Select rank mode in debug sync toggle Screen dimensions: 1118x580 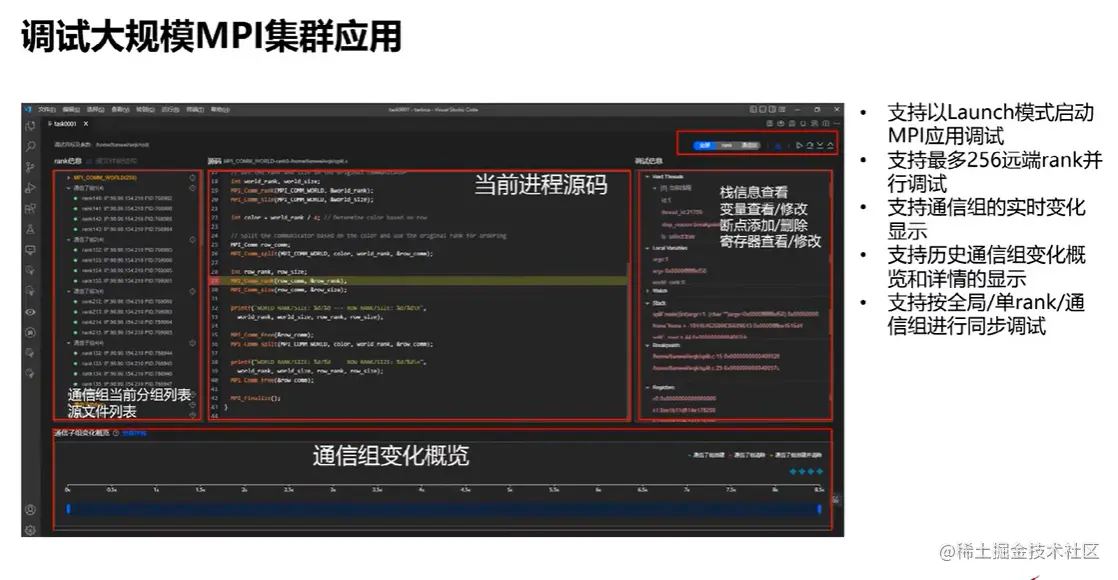[726, 145]
